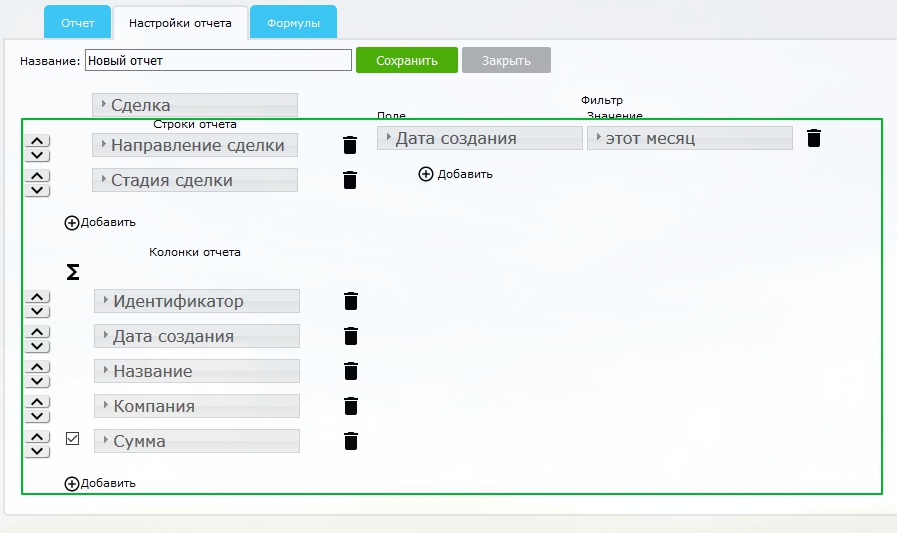897x533 pixels.
Task: Click plus icon to add a filter
Action: click(x=426, y=174)
